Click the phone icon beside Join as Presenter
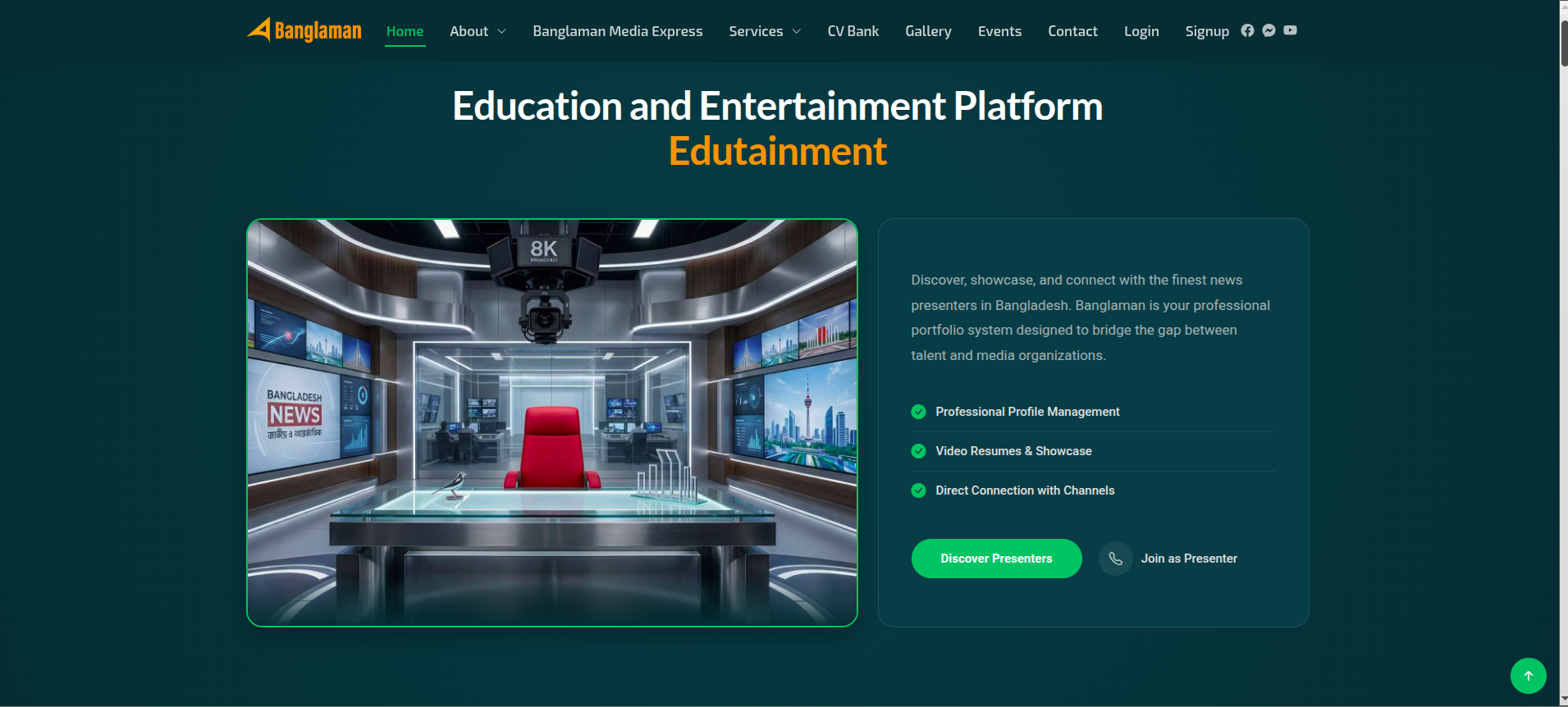 pyautogui.click(x=1115, y=559)
